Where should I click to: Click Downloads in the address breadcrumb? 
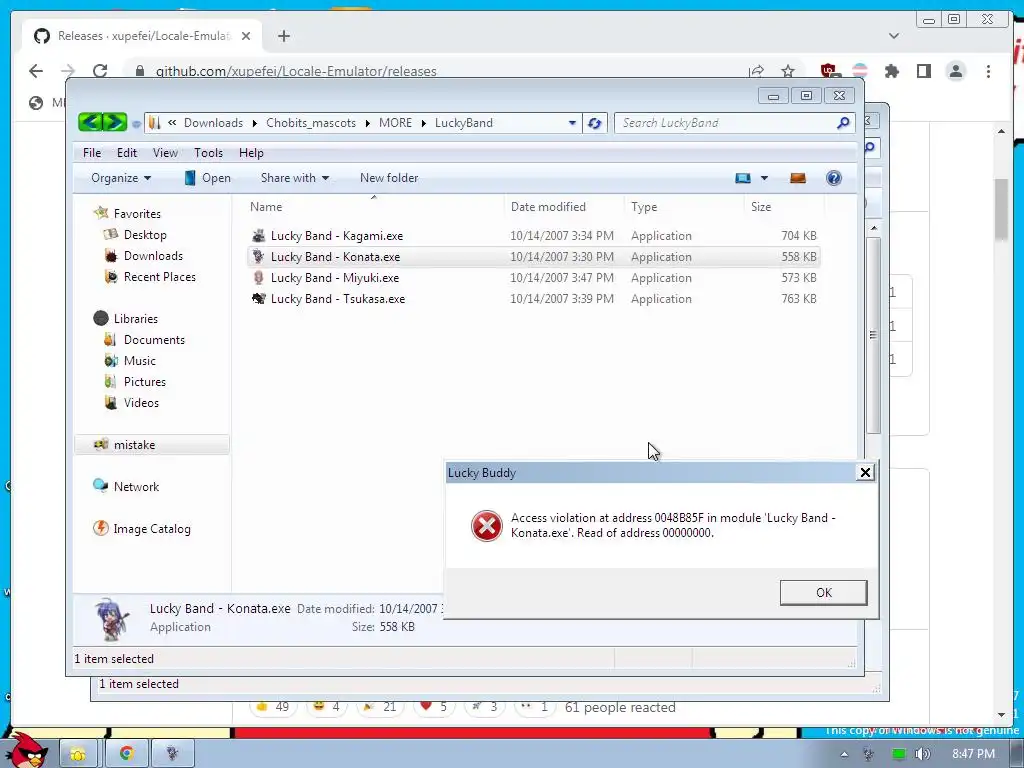213,123
